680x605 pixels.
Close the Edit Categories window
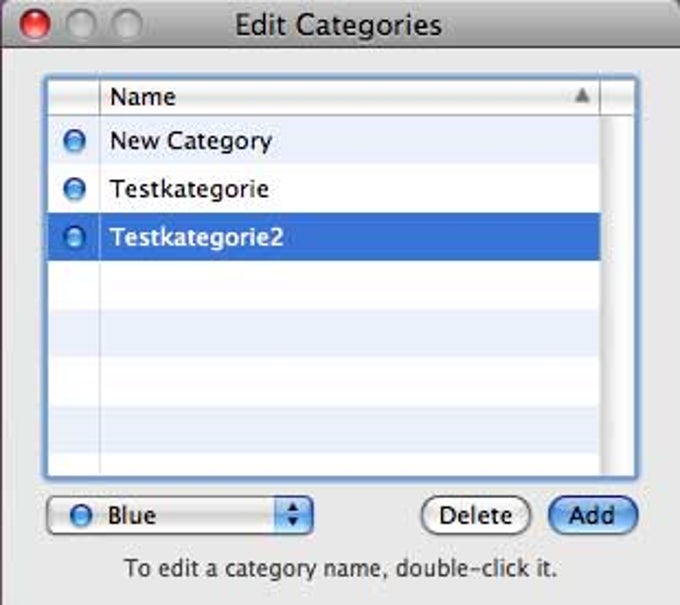35,24
